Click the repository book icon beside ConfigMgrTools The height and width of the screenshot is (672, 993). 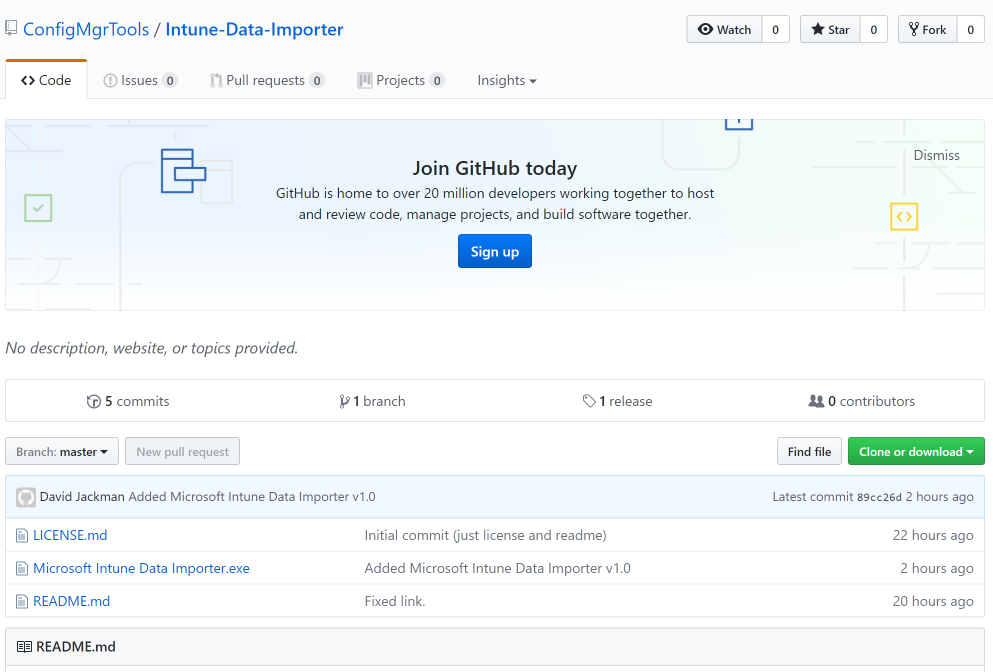11,29
